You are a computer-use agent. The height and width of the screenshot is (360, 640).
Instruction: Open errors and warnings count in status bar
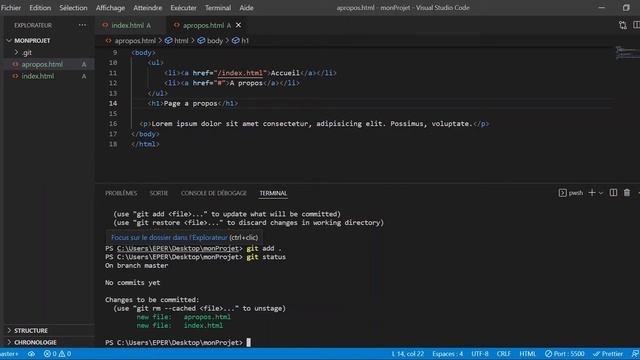[57, 354]
